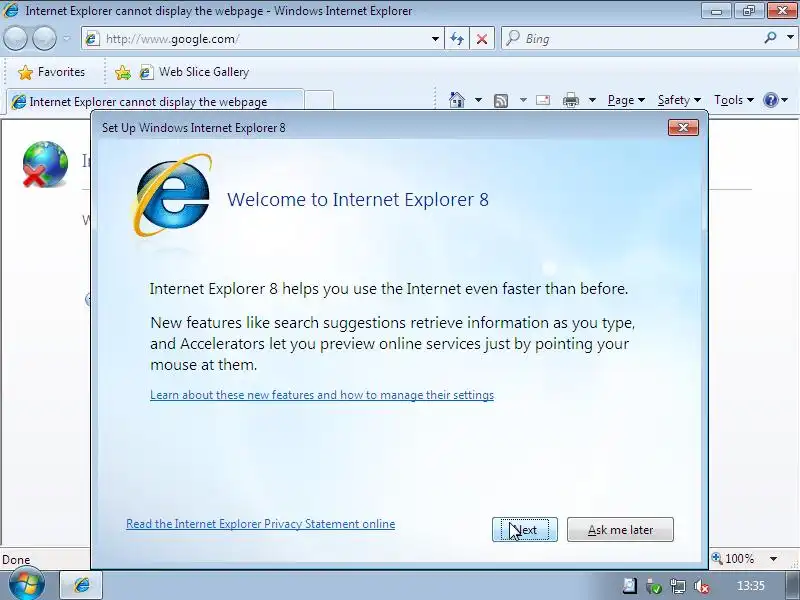Click the magnifier search button

click(x=770, y=38)
